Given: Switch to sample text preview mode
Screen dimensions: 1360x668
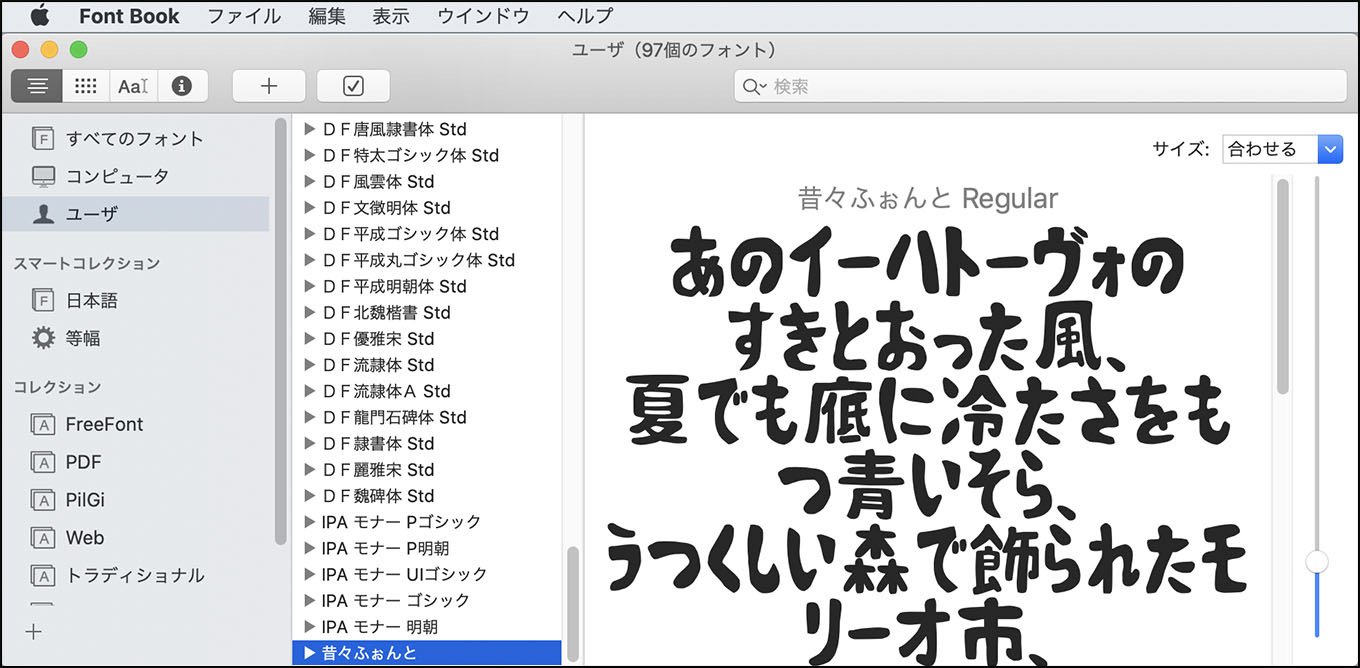Looking at the screenshot, I should point(37,86).
